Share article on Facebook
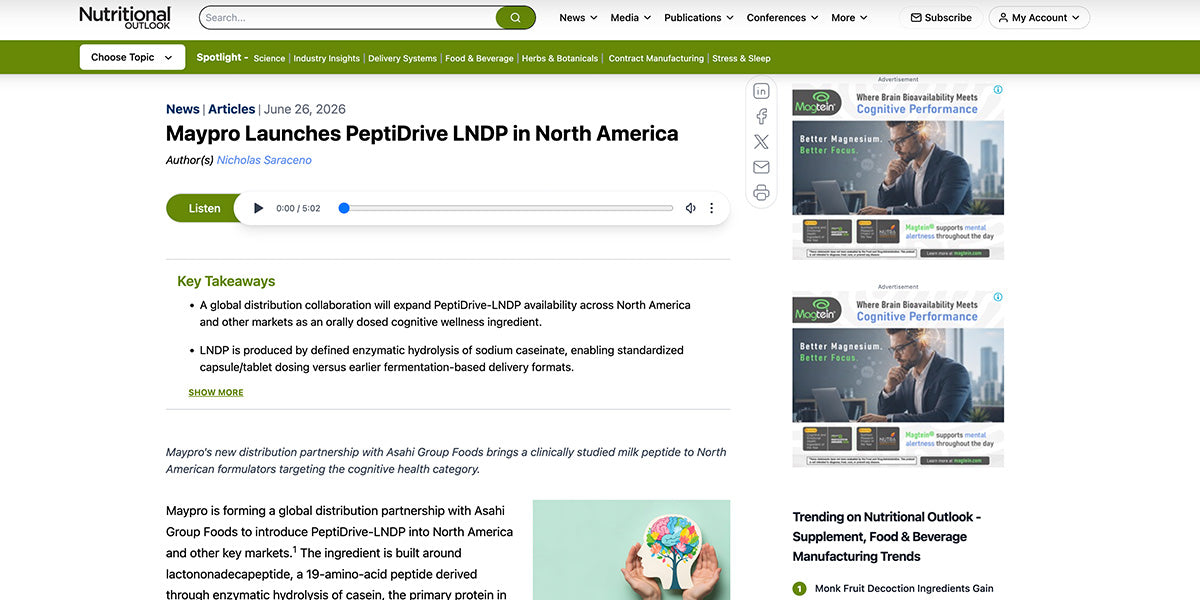This screenshot has height=600, width=1200. (x=761, y=116)
